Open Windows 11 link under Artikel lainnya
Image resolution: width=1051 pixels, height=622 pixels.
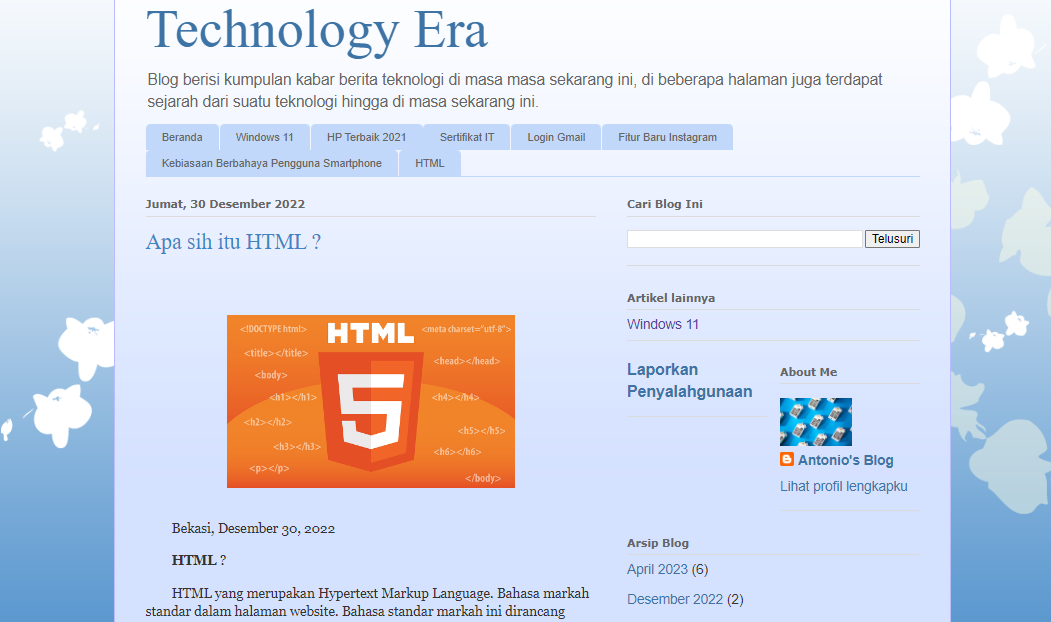[663, 324]
